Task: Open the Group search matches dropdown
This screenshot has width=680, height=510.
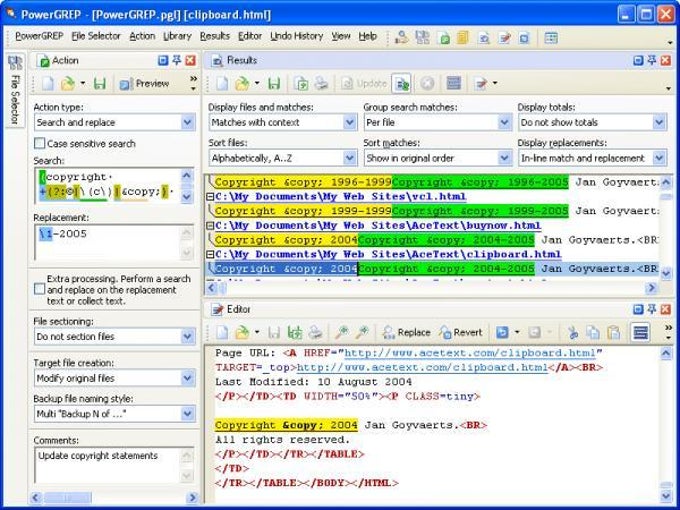Action: (x=504, y=122)
